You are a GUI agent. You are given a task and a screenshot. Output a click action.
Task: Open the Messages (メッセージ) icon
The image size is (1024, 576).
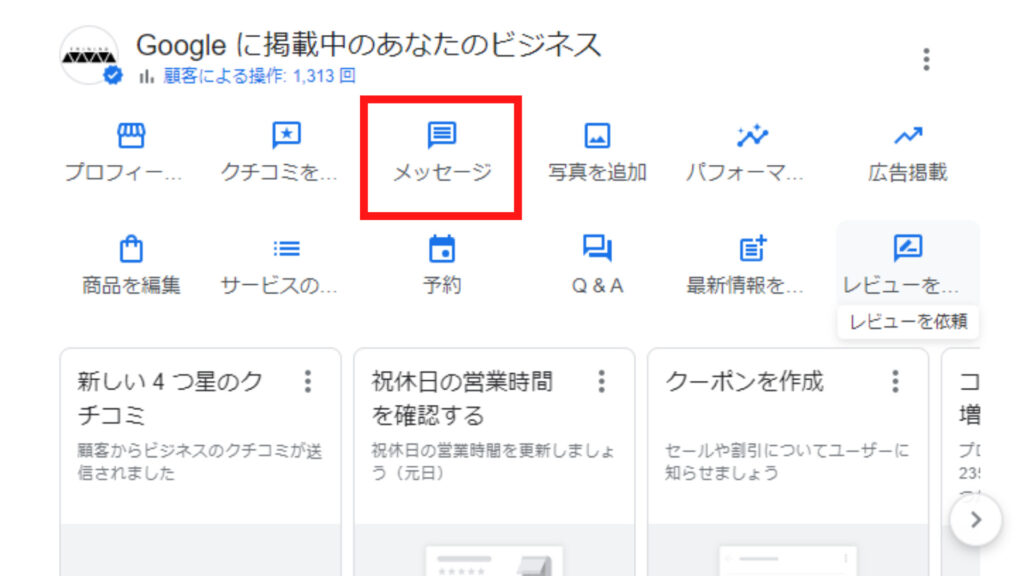coord(441,135)
